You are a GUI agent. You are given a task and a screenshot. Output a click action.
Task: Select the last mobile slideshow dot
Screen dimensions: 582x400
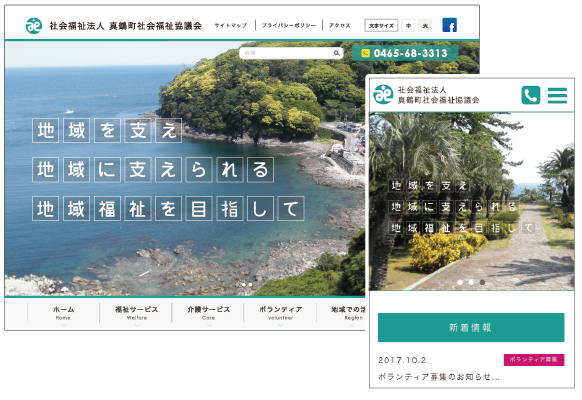(x=482, y=282)
